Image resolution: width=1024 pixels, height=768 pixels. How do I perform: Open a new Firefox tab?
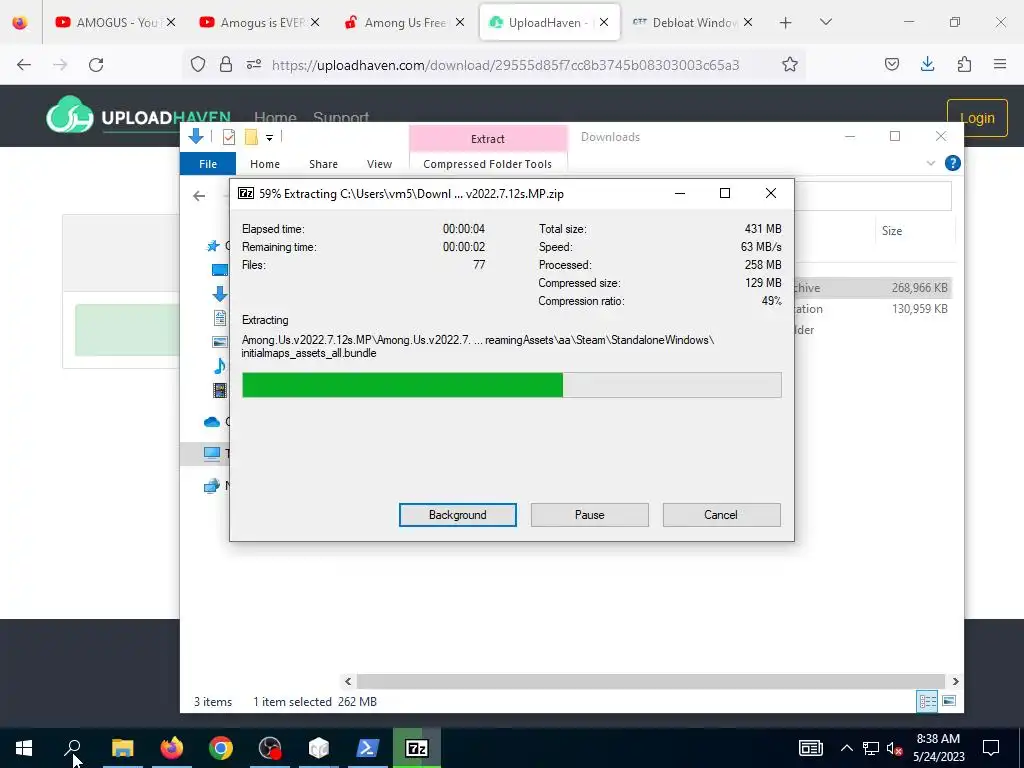tap(786, 23)
